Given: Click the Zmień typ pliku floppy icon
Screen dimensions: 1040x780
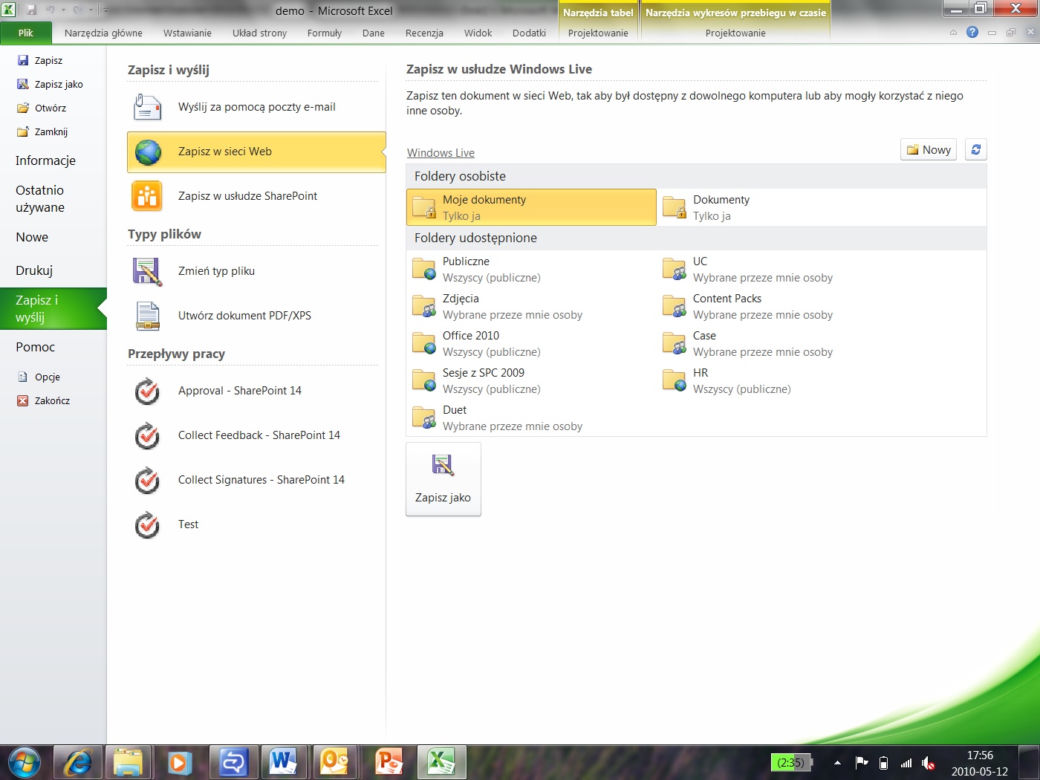Looking at the screenshot, I should [x=147, y=271].
